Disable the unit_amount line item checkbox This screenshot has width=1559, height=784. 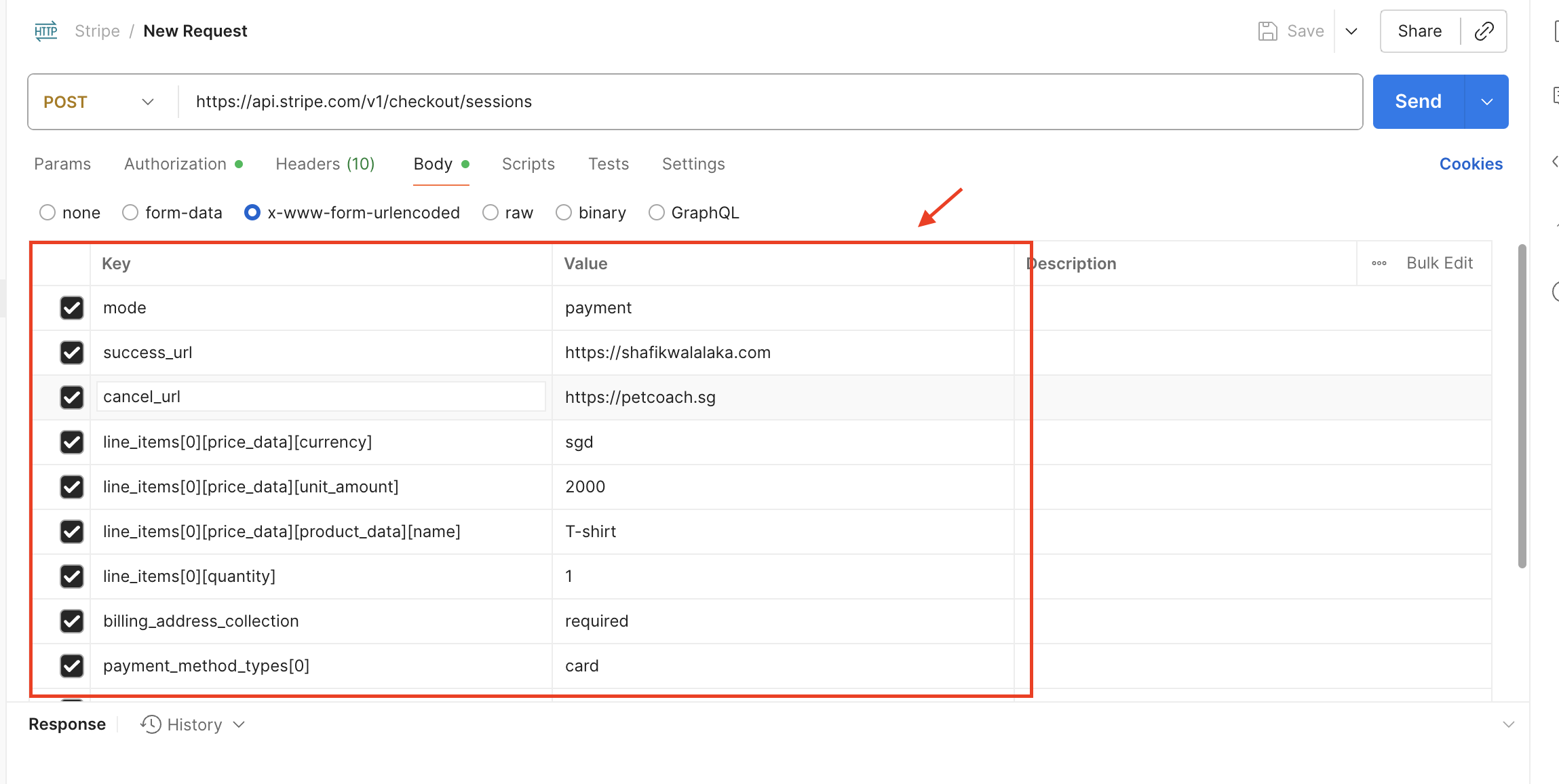(x=72, y=487)
